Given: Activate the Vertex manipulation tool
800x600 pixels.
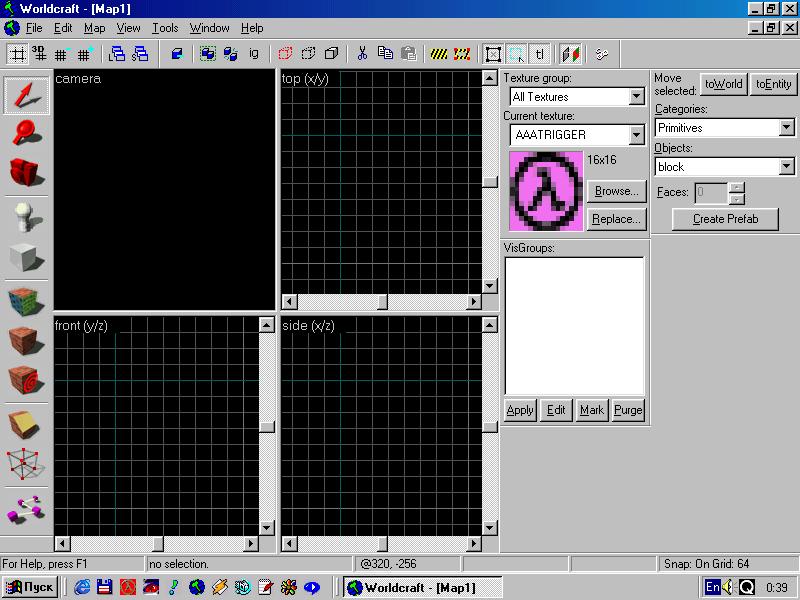Looking at the screenshot, I should tap(26, 464).
